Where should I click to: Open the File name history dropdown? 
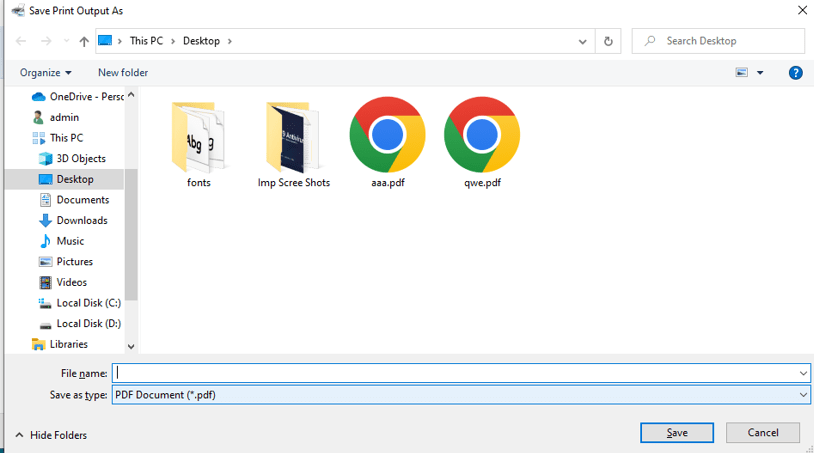803,373
